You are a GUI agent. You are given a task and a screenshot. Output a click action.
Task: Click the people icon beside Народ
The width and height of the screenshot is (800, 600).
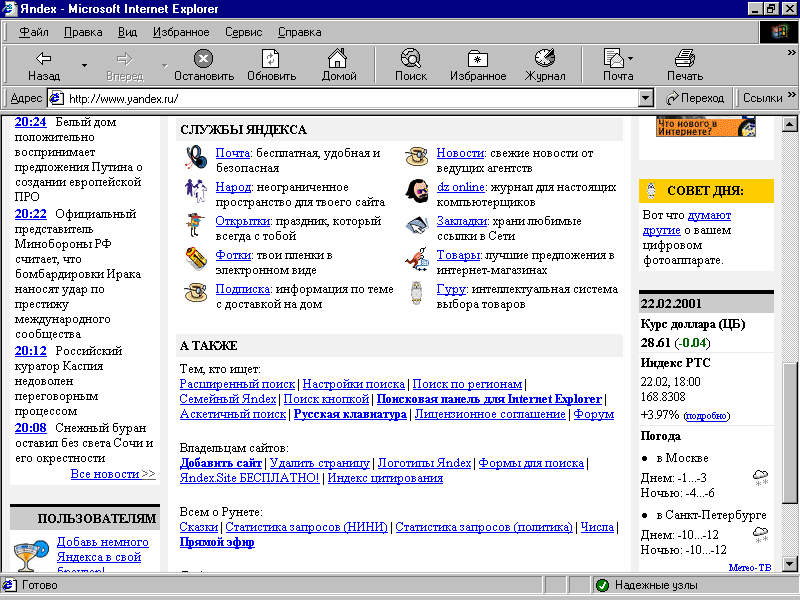196,191
